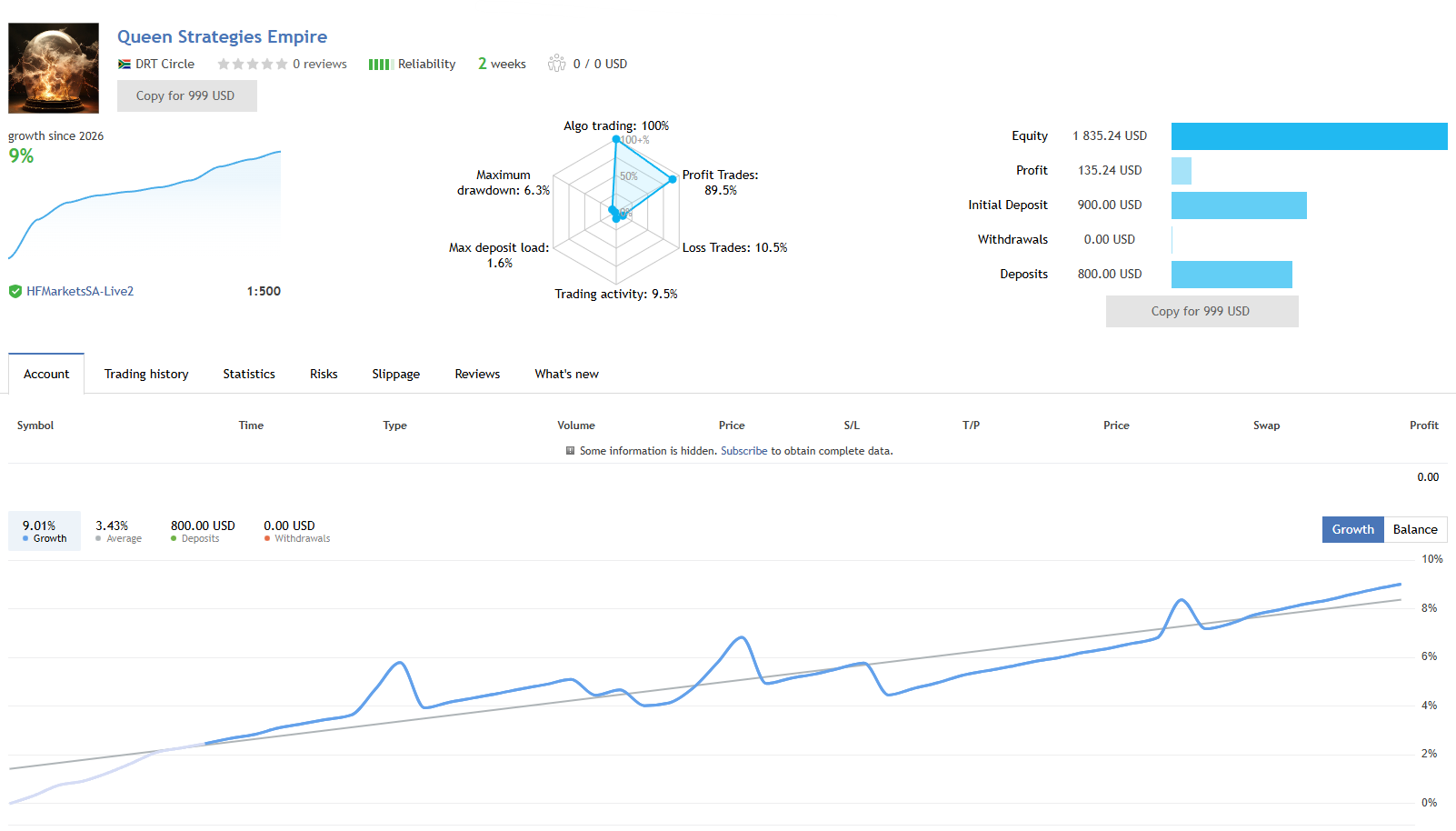The height and width of the screenshot is (831, 1456).
Task: Switch to the Statistics tab
Action: click(248, 374)
